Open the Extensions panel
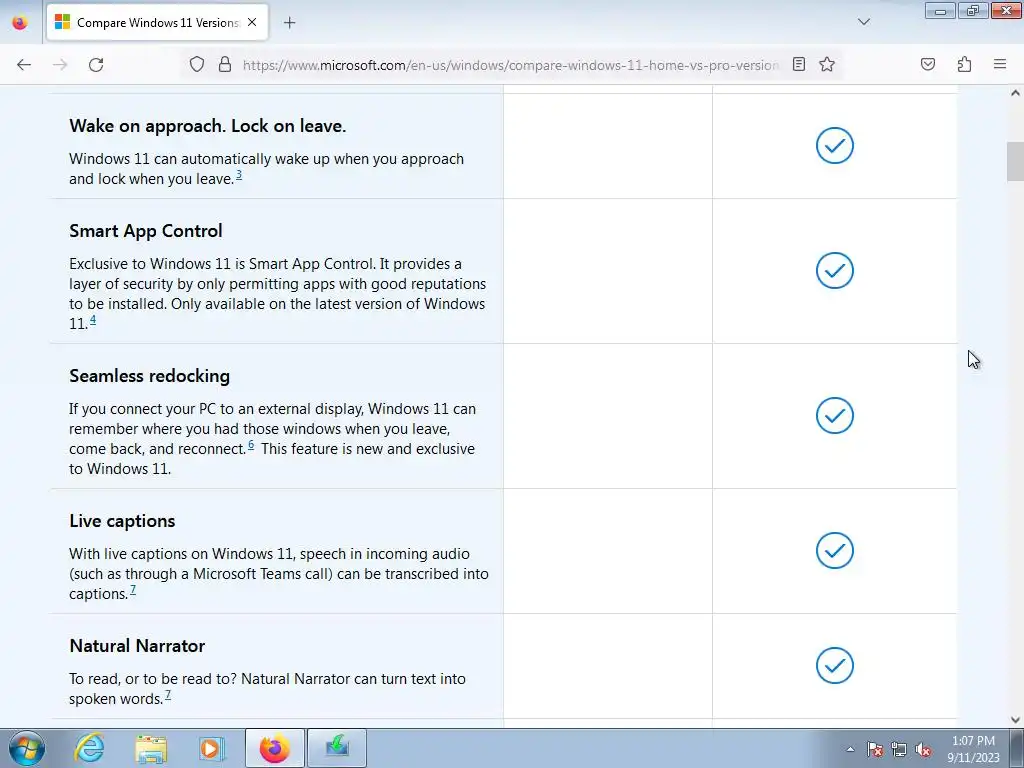1024x768 pixels. 964,64
